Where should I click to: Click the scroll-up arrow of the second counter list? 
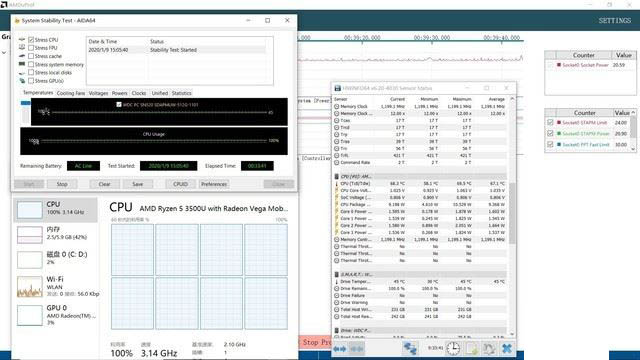pyautogui.click(x=633, y=113)
